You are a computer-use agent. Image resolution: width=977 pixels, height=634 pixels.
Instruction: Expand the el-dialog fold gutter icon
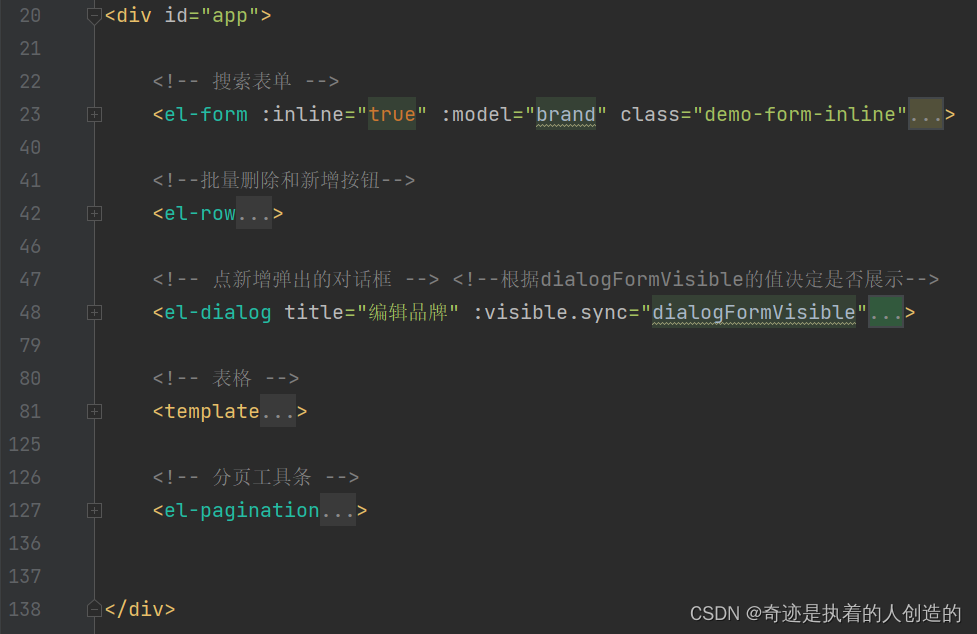pyautogui.click(x=94, y=313)
